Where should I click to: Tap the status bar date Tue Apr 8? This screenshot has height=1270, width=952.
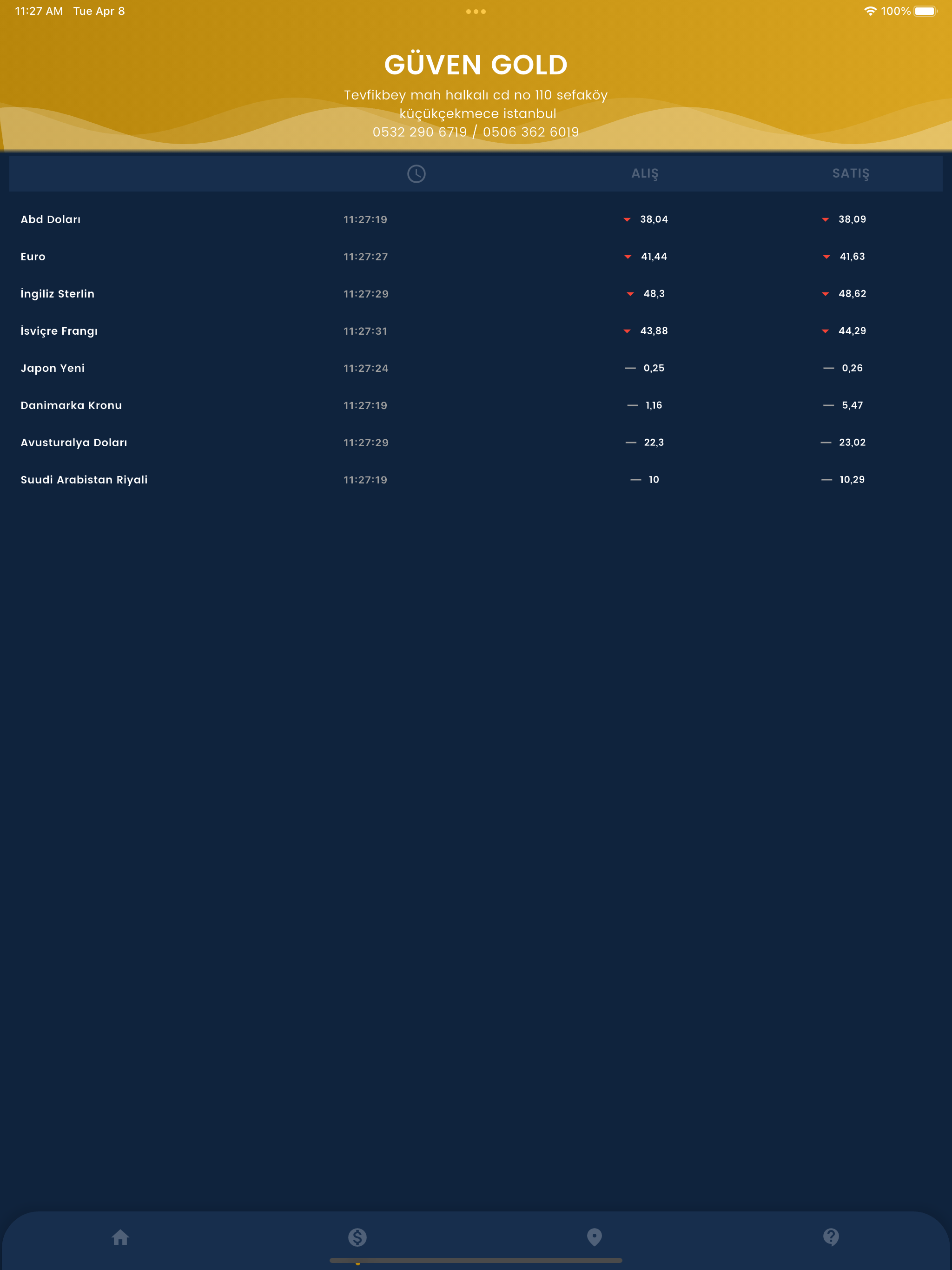(x=99, y=11)
